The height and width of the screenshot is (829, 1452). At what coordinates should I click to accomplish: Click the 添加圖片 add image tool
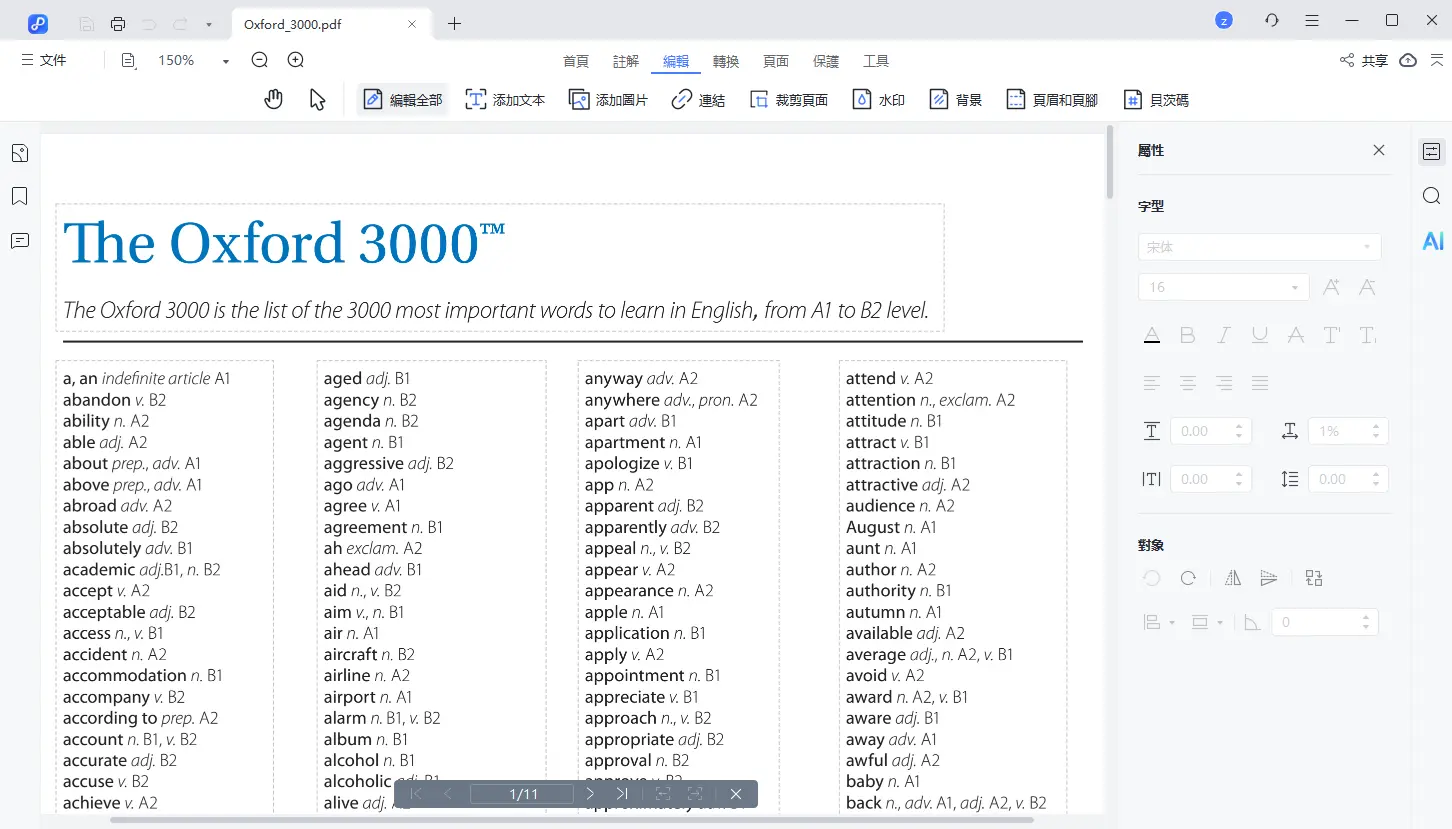(609, 99)
